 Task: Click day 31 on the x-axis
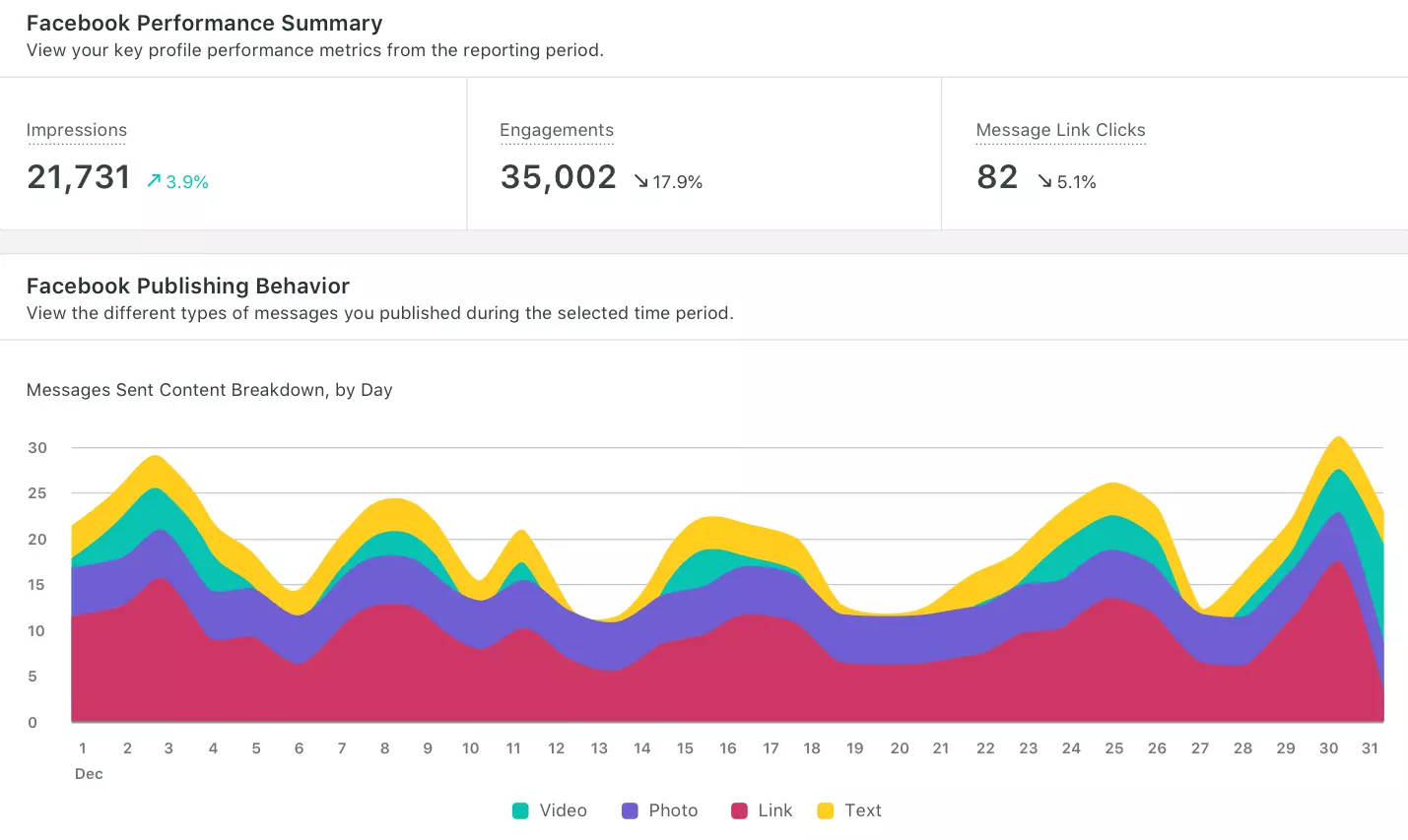pyautogui.click(x=1370, y=748)
